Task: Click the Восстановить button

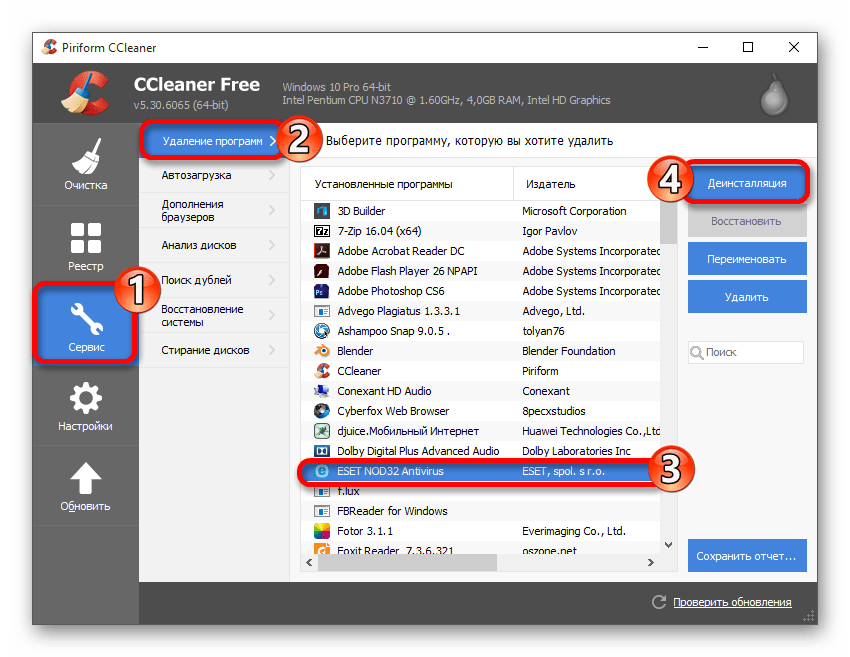Action: pos(747,221)
